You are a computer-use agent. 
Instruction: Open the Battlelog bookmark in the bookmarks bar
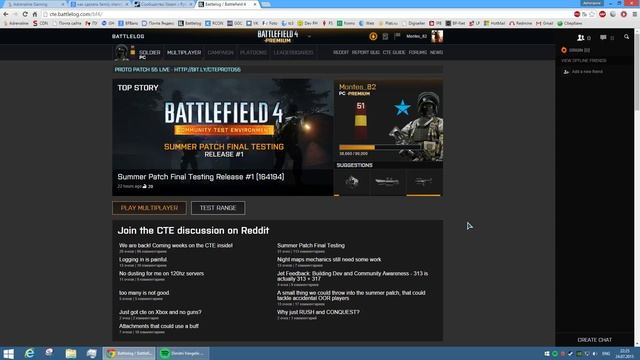190,23
